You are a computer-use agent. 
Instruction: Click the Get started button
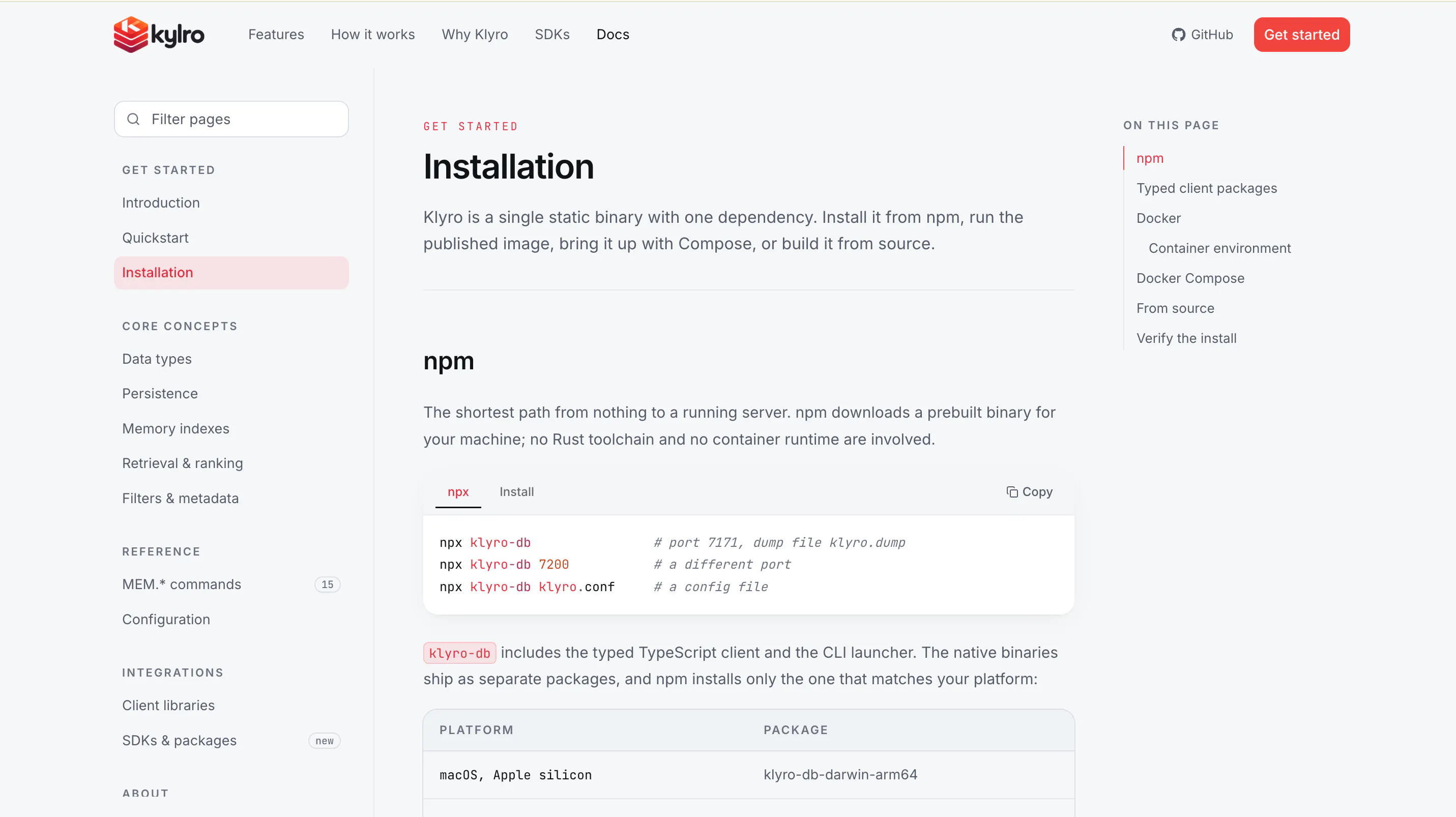1301,35
